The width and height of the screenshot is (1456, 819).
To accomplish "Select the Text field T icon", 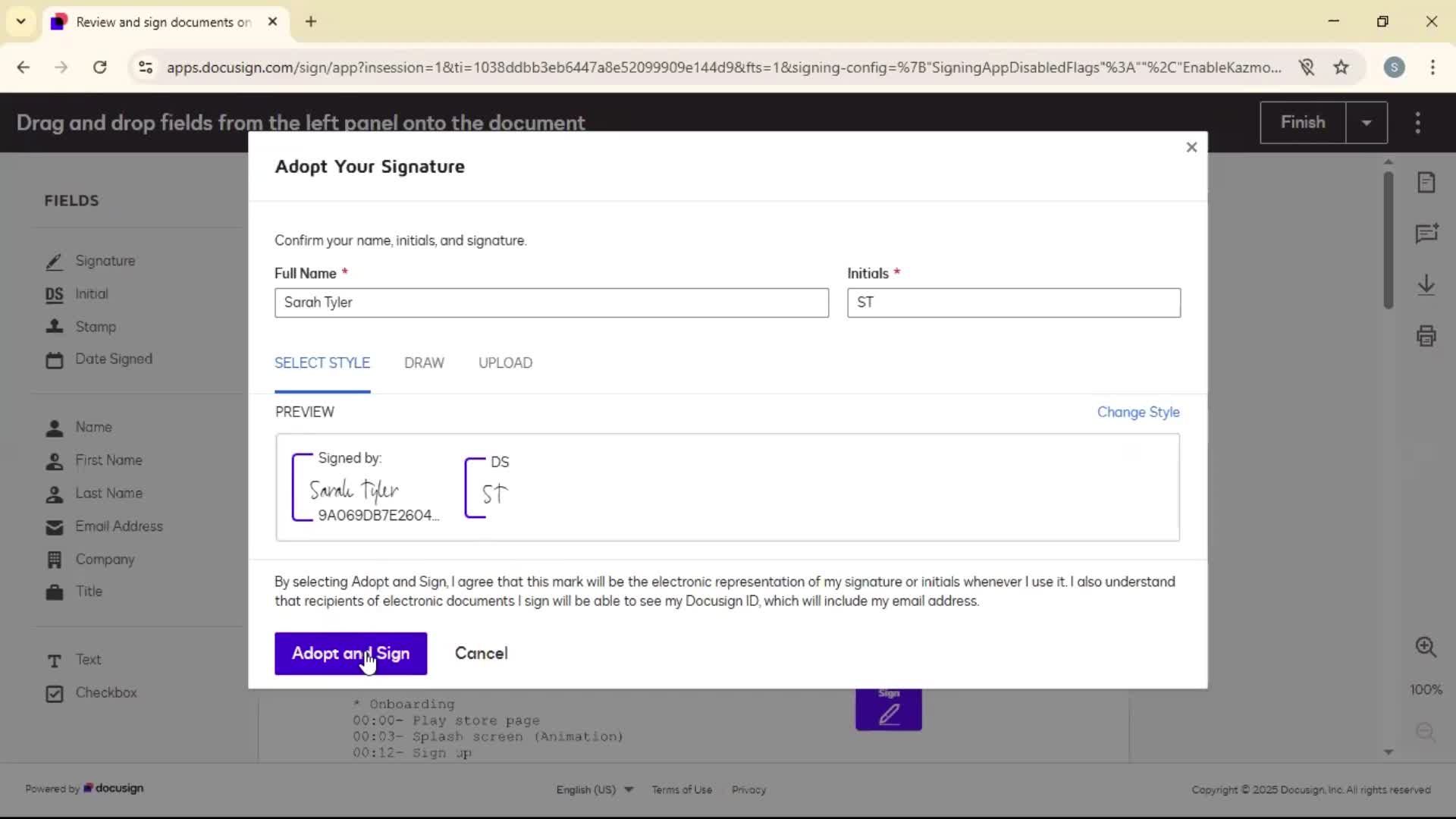I will [54, 661].
